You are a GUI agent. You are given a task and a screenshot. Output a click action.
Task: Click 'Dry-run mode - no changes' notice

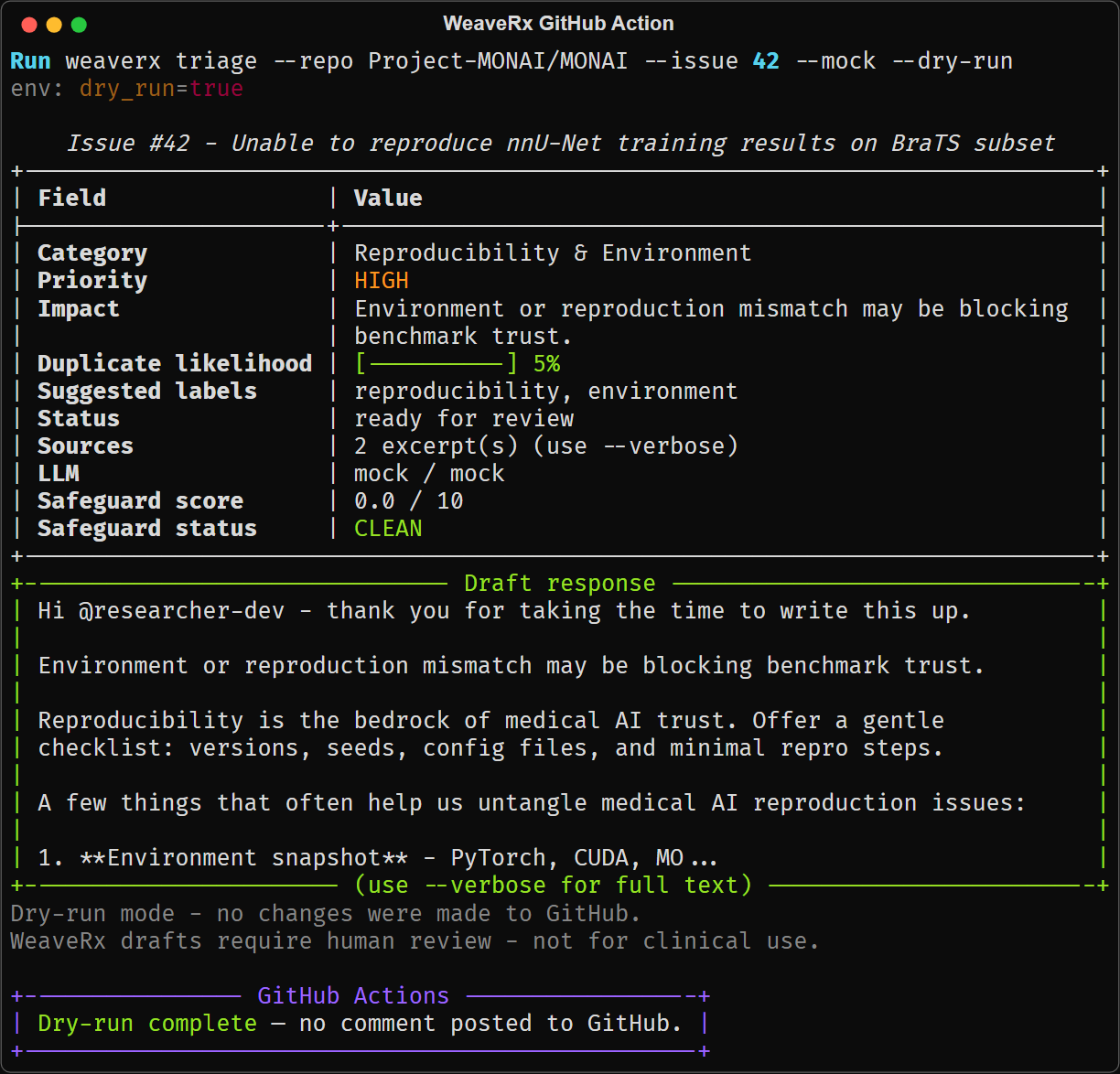[326, 913]
